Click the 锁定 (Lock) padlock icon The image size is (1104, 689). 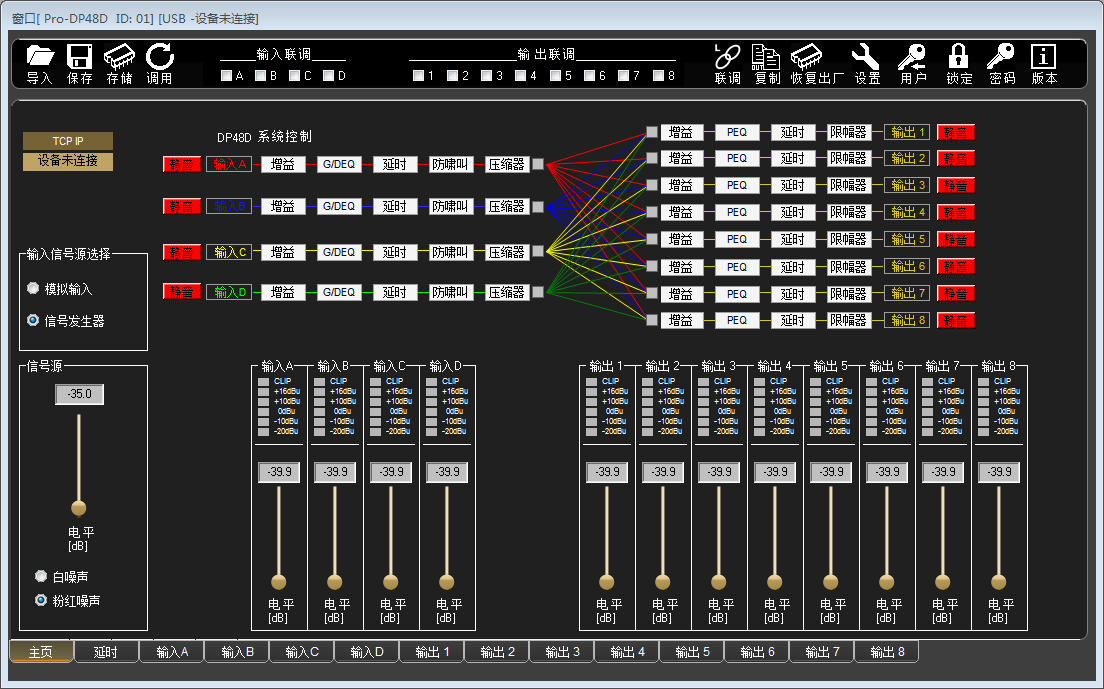[958, 56]
